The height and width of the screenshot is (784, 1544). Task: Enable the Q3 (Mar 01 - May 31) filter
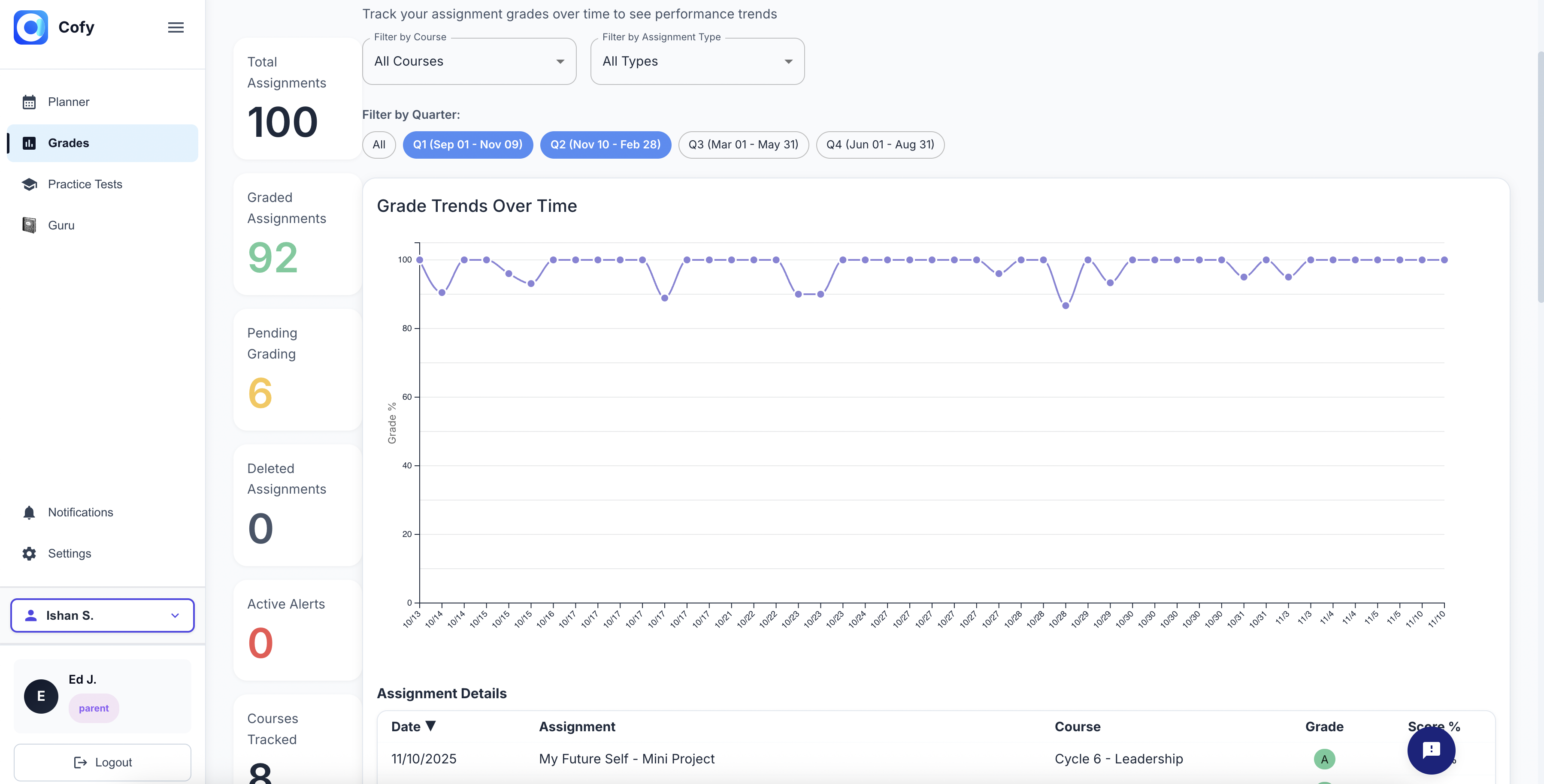coord(743,145)
